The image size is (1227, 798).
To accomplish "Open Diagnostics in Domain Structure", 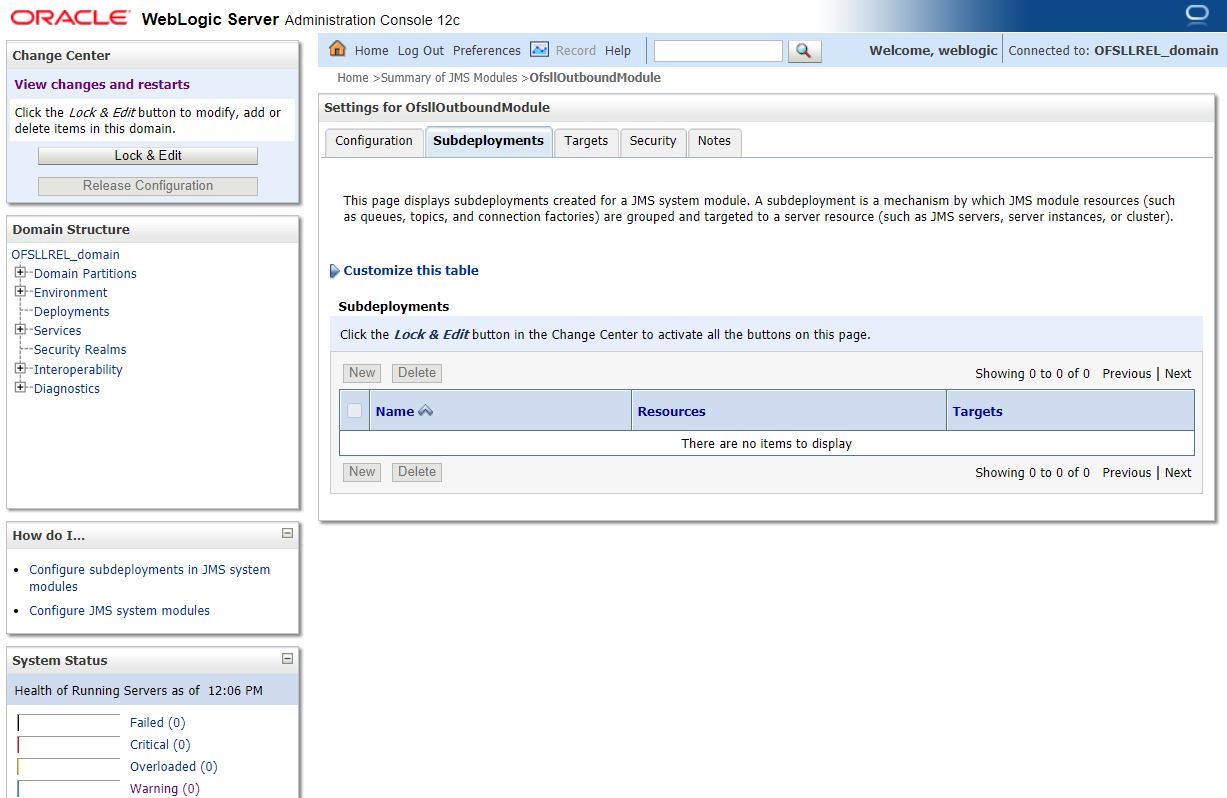I will tap(67, 389).
